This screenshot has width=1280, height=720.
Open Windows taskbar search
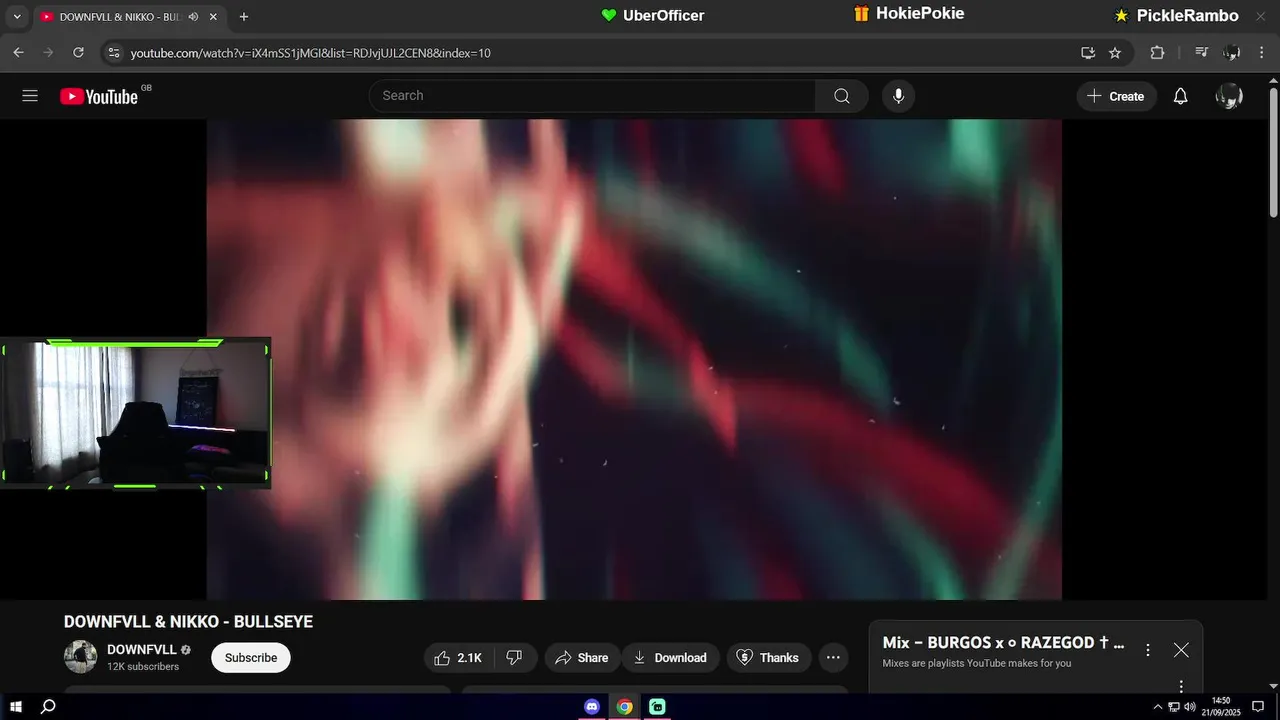(x=47, y=707)
